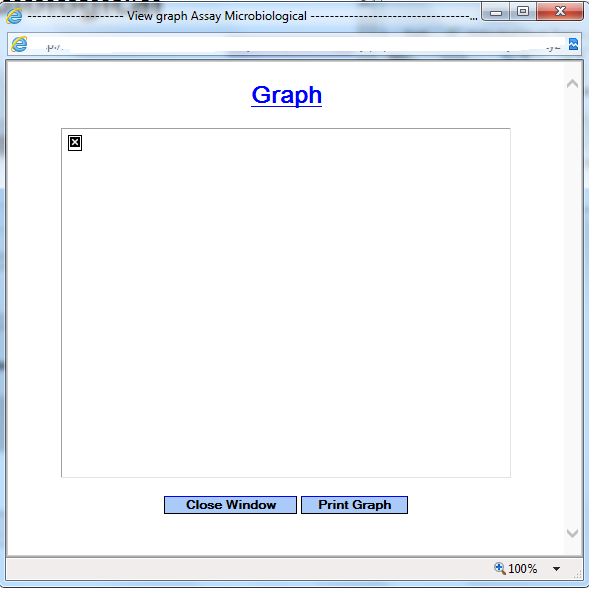Maximize the graph popup window
Screen dimensions: 589x590
point(523,12)
